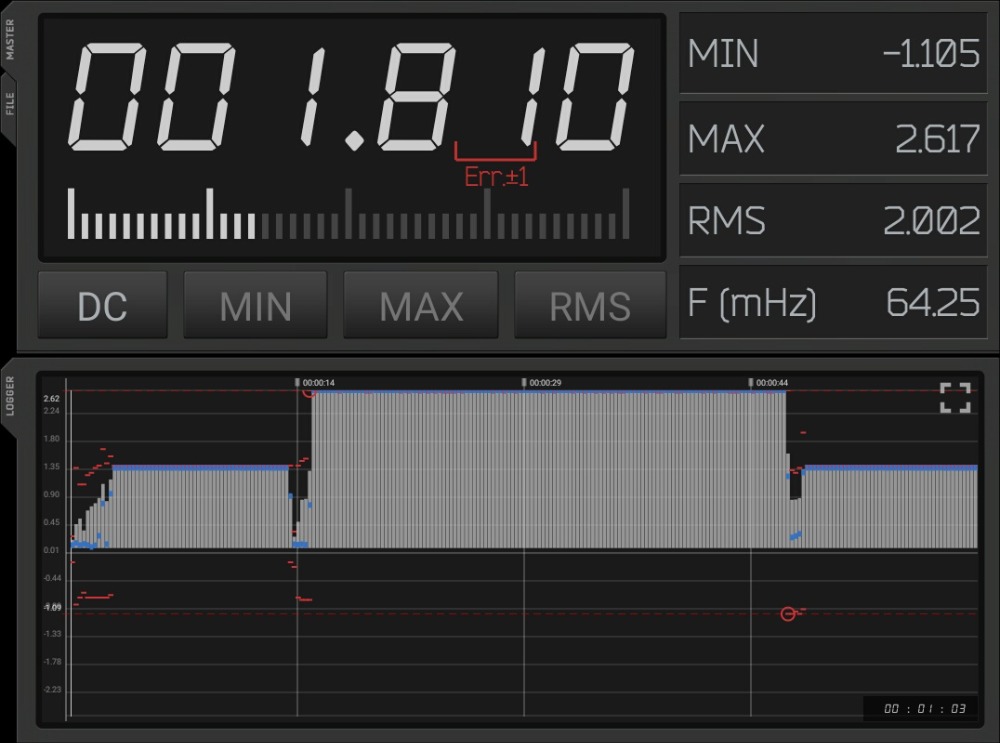Viewport: 1000px width, 743px height.
Task: Expand the logger graph to fullscreen
Action: (955, 398)
